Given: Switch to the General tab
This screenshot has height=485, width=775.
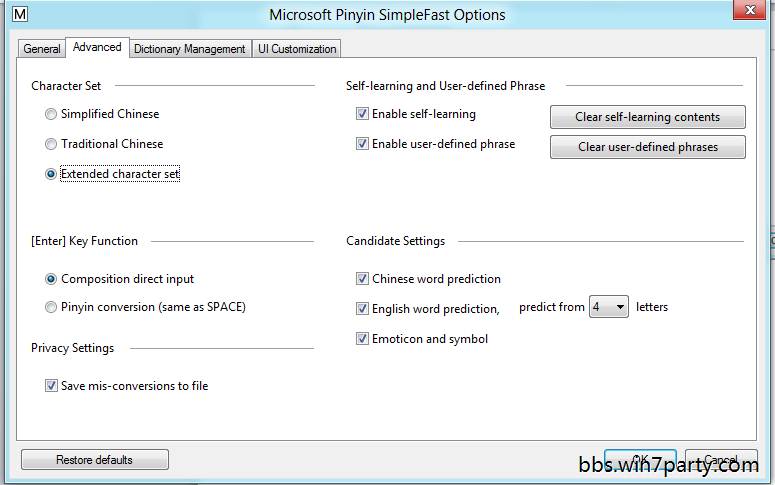Looking at the screenshot, I should coord(42,48).
